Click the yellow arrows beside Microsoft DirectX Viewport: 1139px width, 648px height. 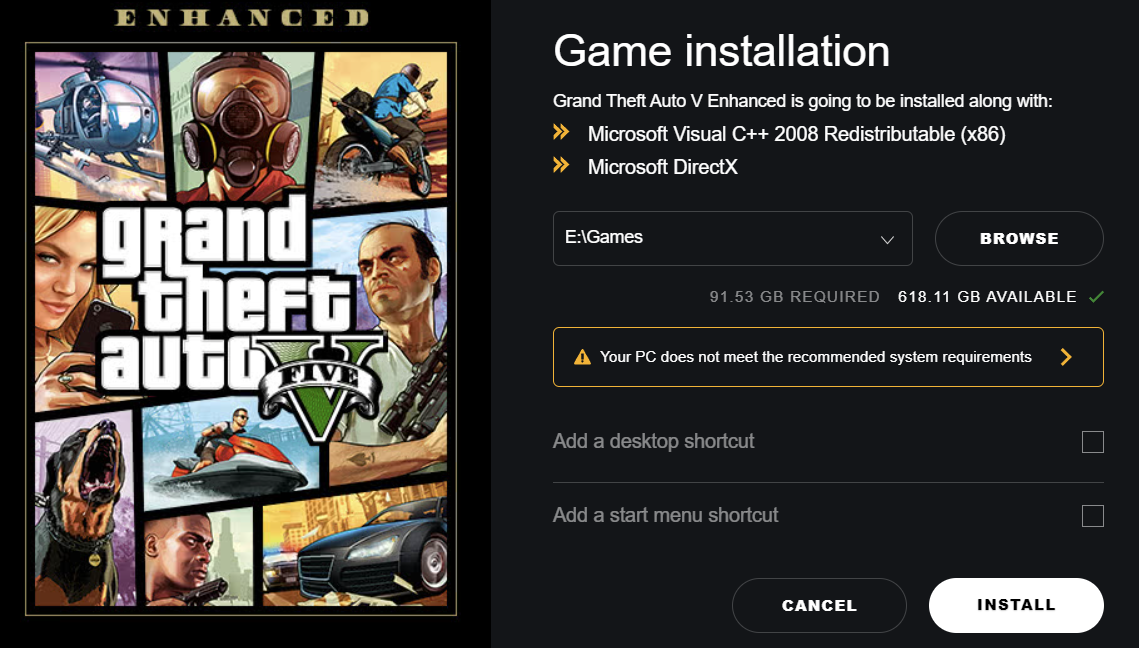click(562, 166)
